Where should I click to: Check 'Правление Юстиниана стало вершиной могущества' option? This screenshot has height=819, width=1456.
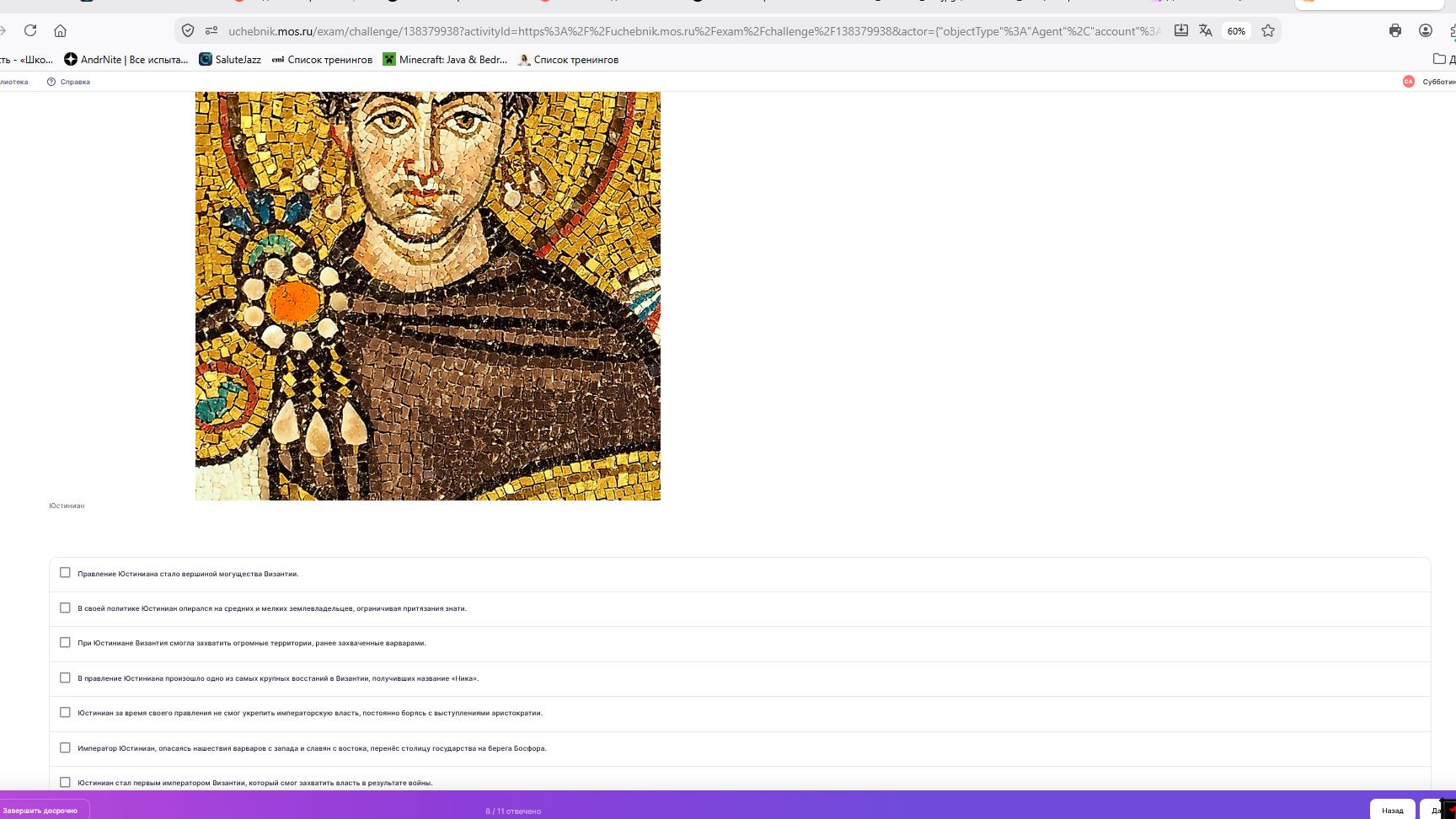[x=65, y=573]
